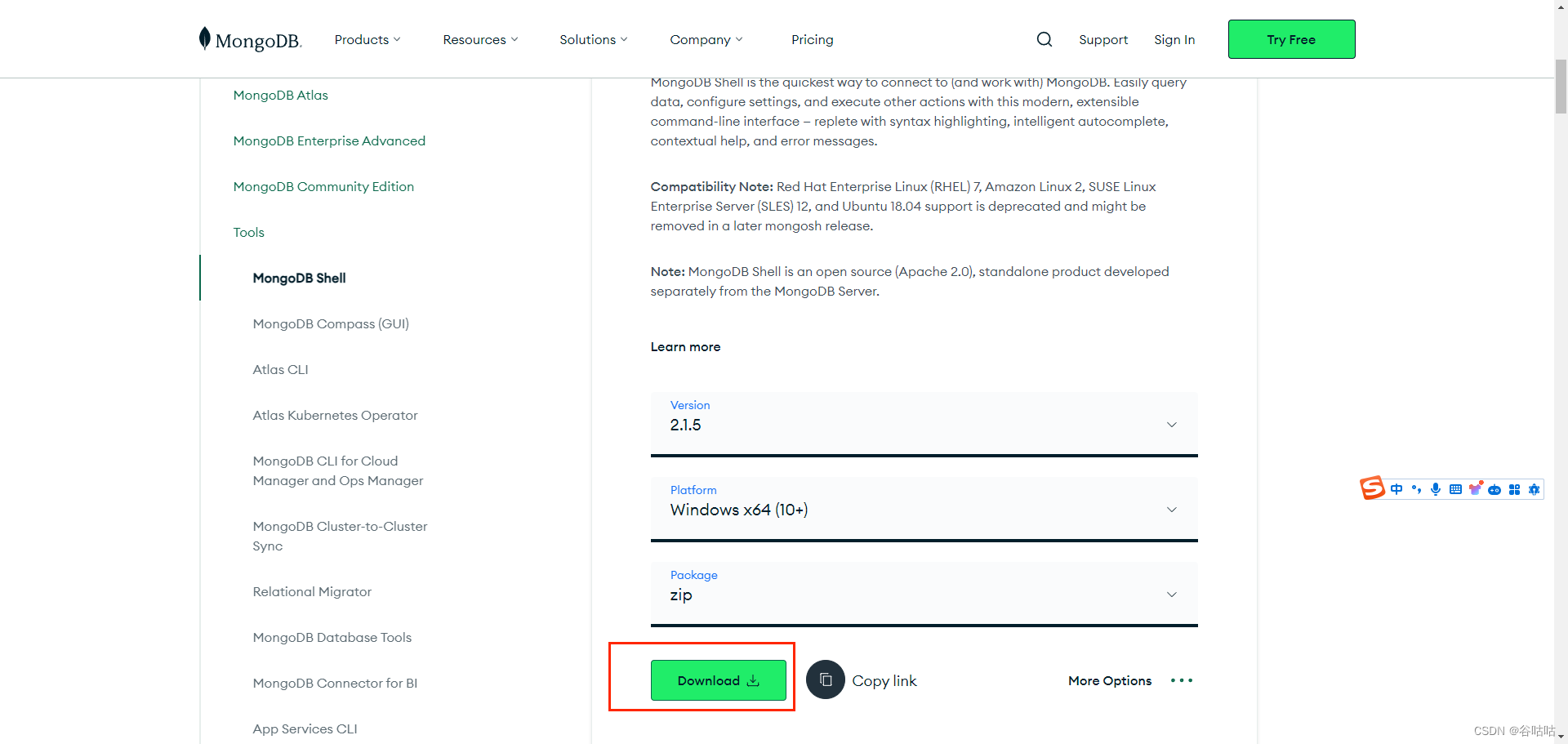Click Sign In

1174,39
